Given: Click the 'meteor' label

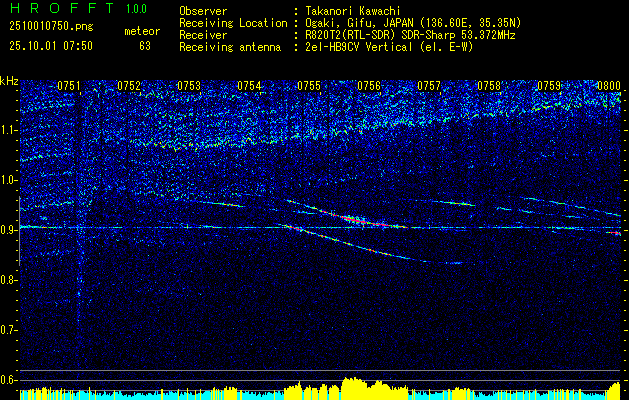Looking at the screenshot, I should (x=142, y=31).
